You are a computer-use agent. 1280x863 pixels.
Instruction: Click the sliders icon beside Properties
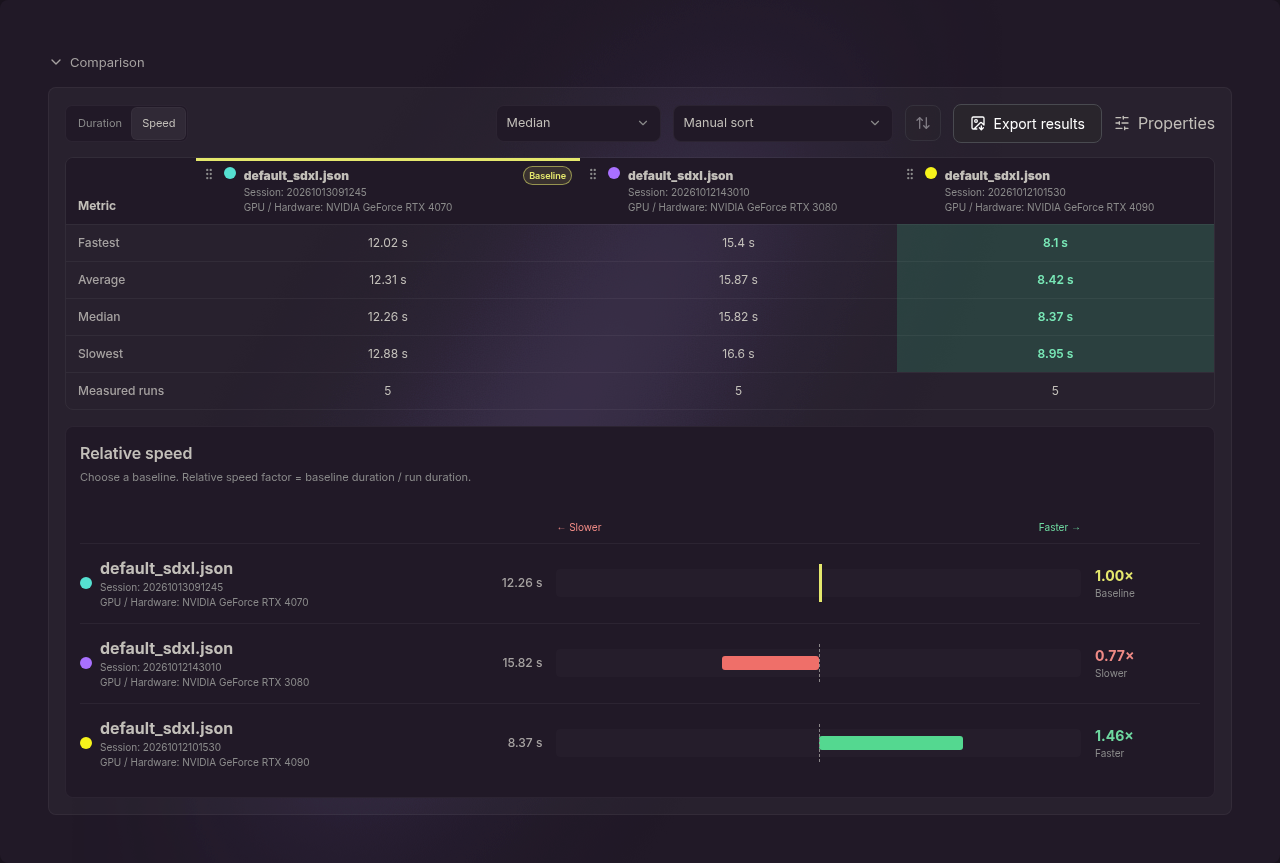[x=1122, y=123]
